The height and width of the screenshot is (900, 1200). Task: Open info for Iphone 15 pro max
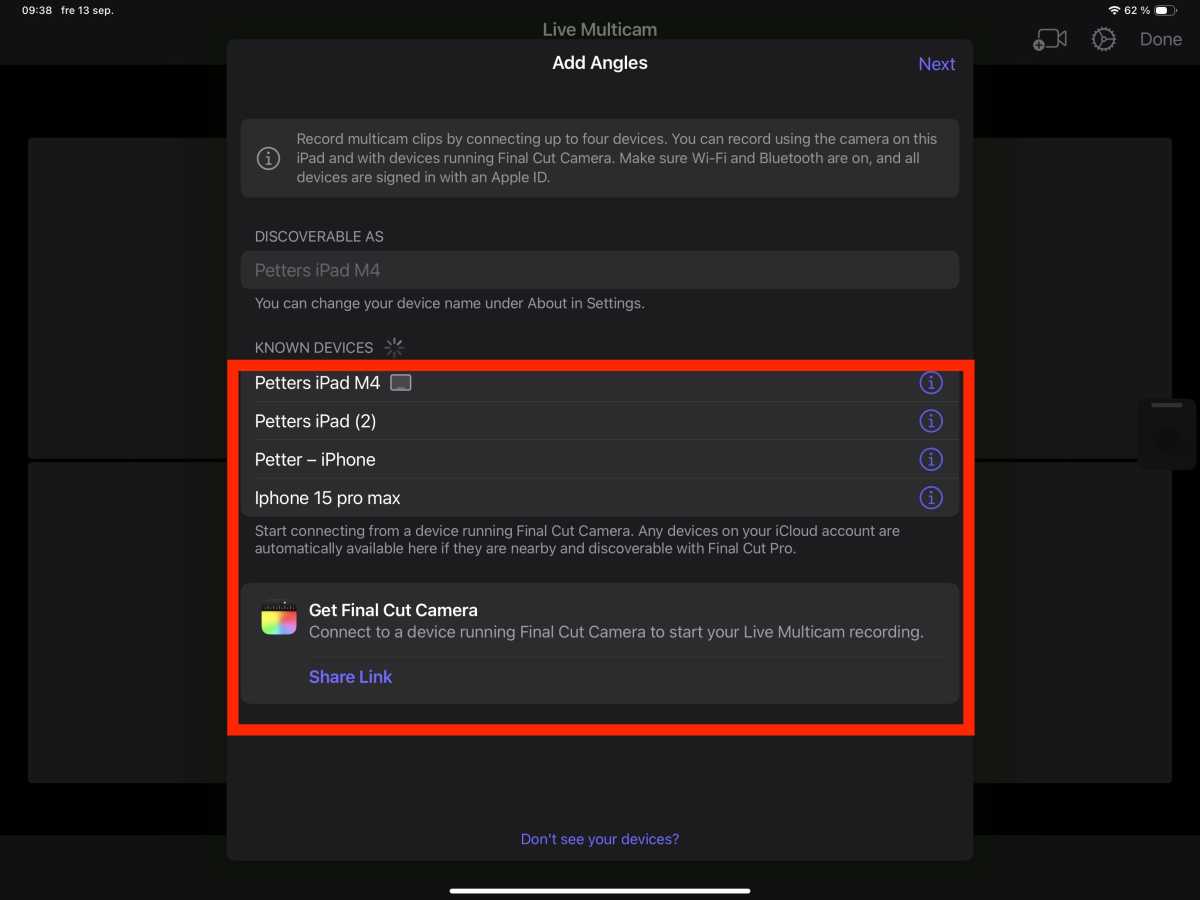click(x=931, y=497)
